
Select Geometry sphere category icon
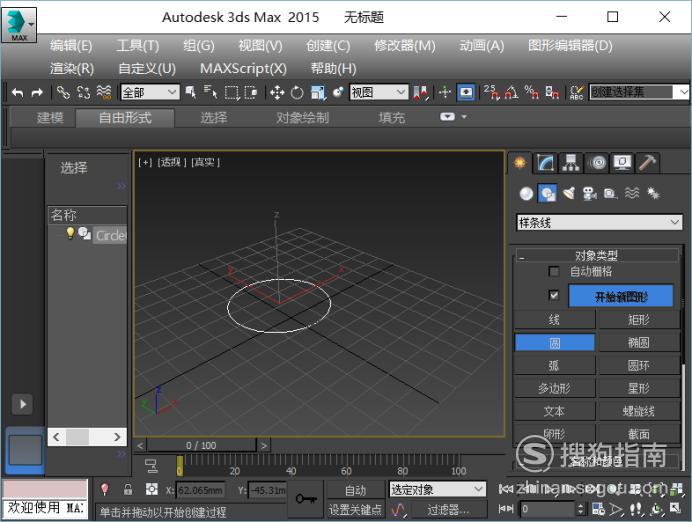click(x=526, y=194)
